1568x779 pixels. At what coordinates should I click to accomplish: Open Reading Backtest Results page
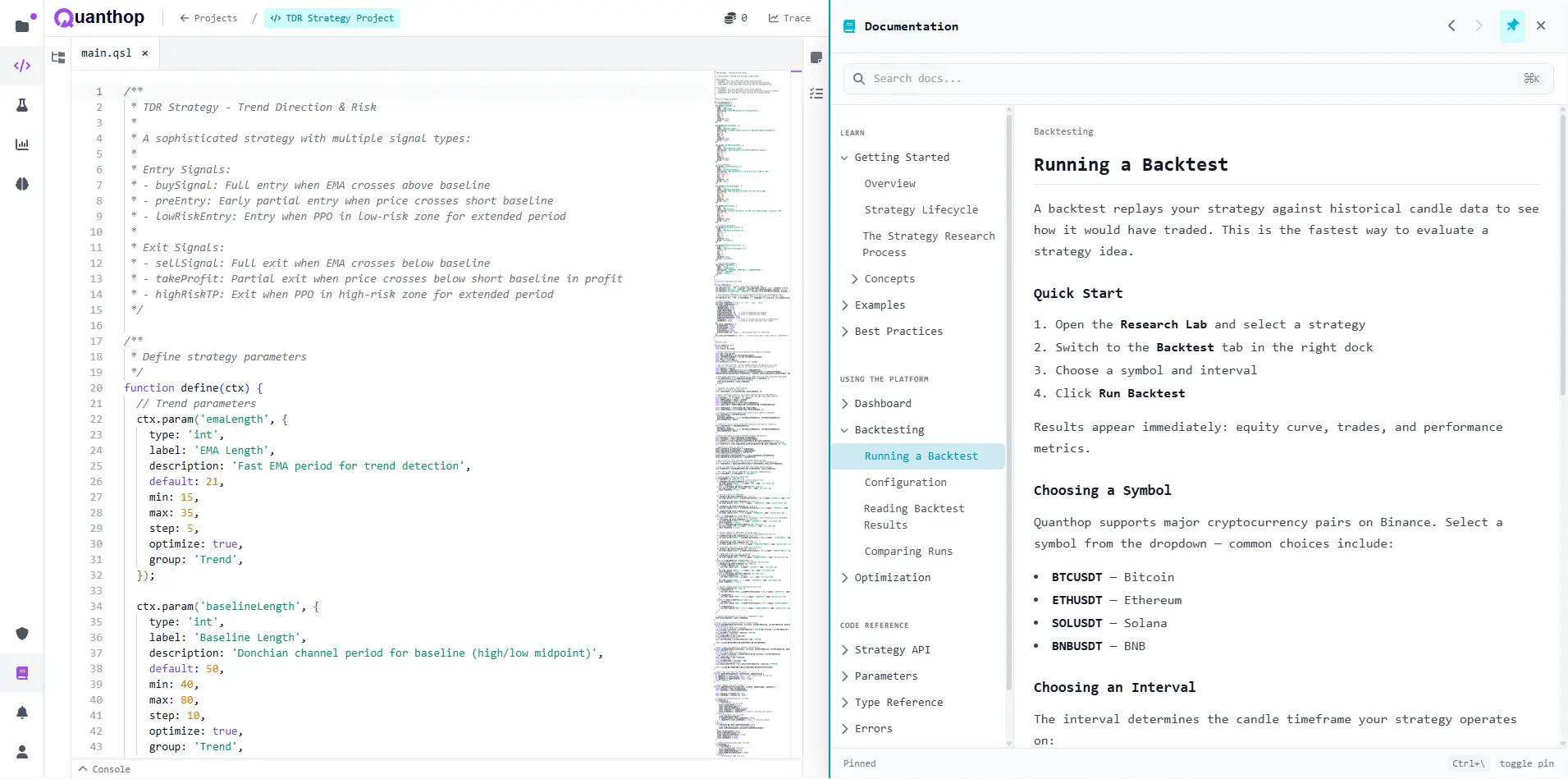(913, 517)
